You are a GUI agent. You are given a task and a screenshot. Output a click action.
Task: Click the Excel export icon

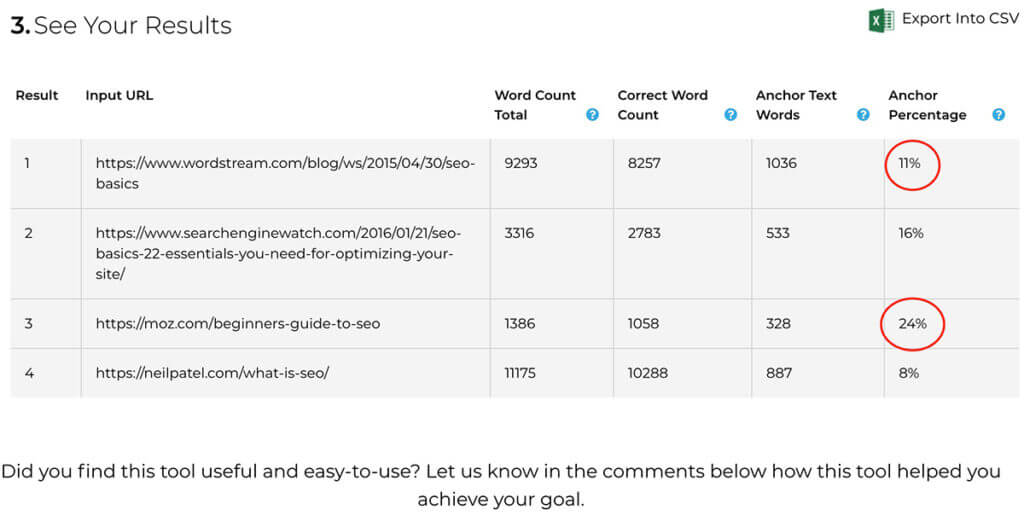pyautogui.click(x=881, y=20)
